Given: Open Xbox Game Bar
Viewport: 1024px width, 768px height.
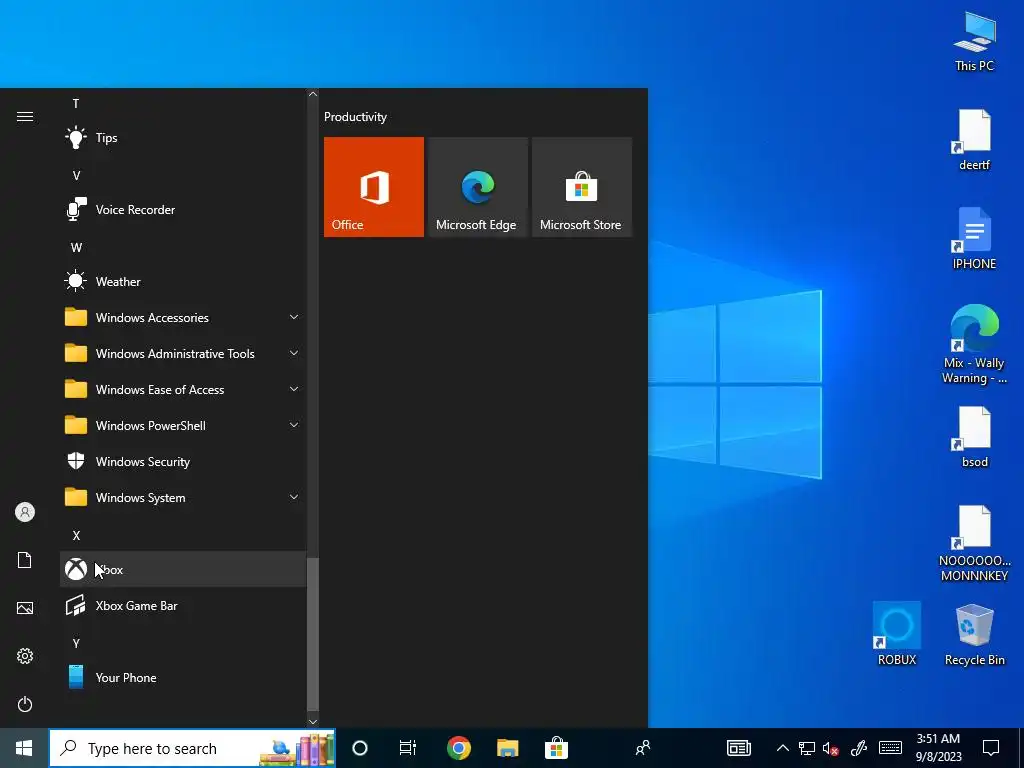Looking at the screenshot, I should (x=183, y=605).
